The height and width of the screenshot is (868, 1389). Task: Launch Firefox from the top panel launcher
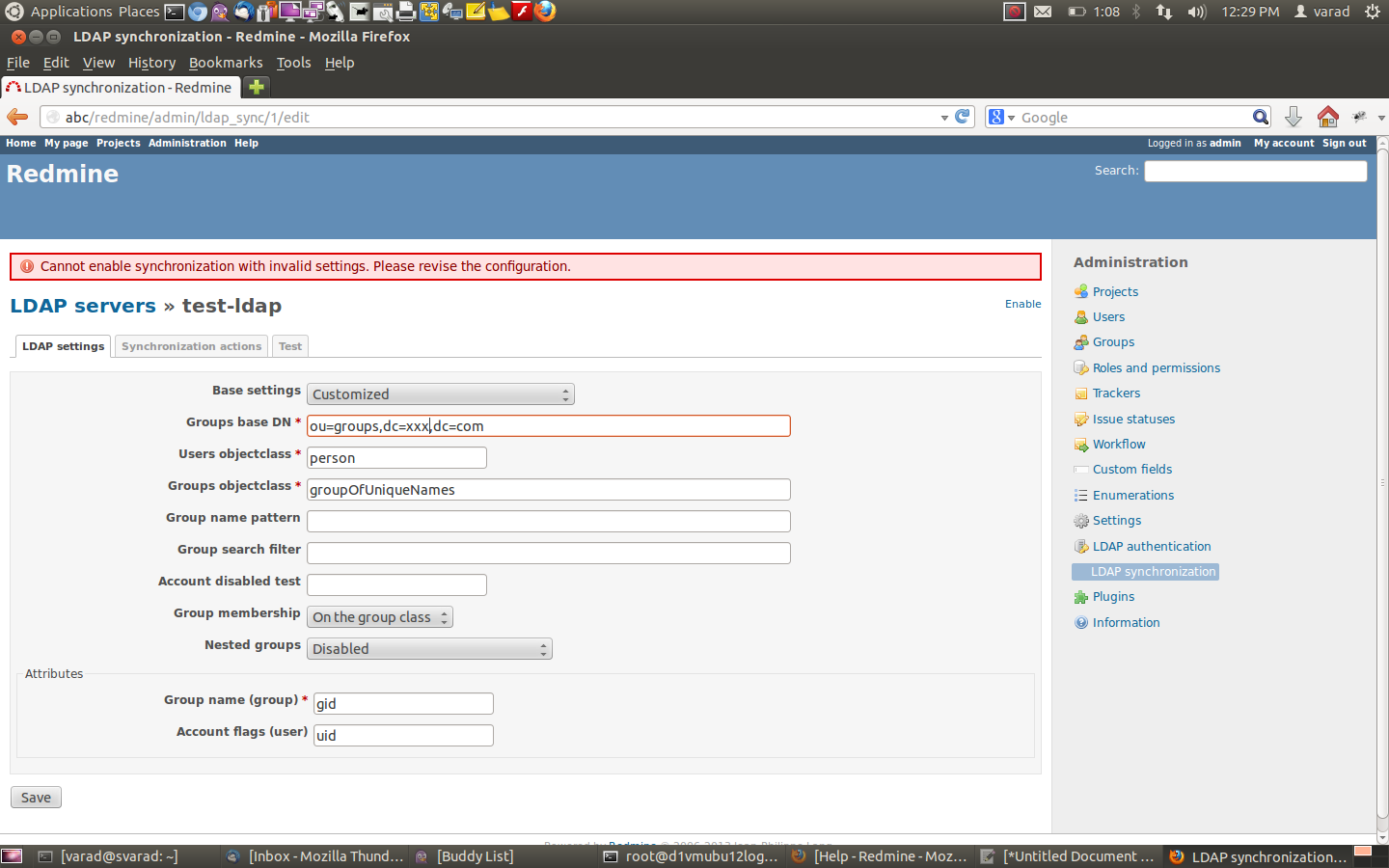point(545,12)
